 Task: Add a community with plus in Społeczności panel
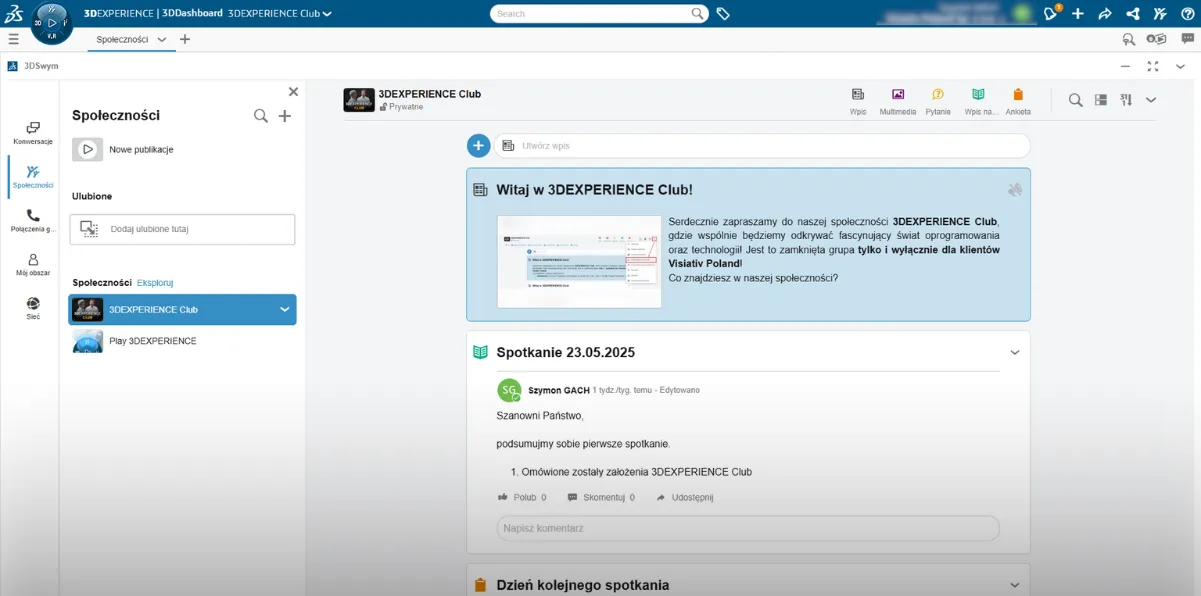285,116
